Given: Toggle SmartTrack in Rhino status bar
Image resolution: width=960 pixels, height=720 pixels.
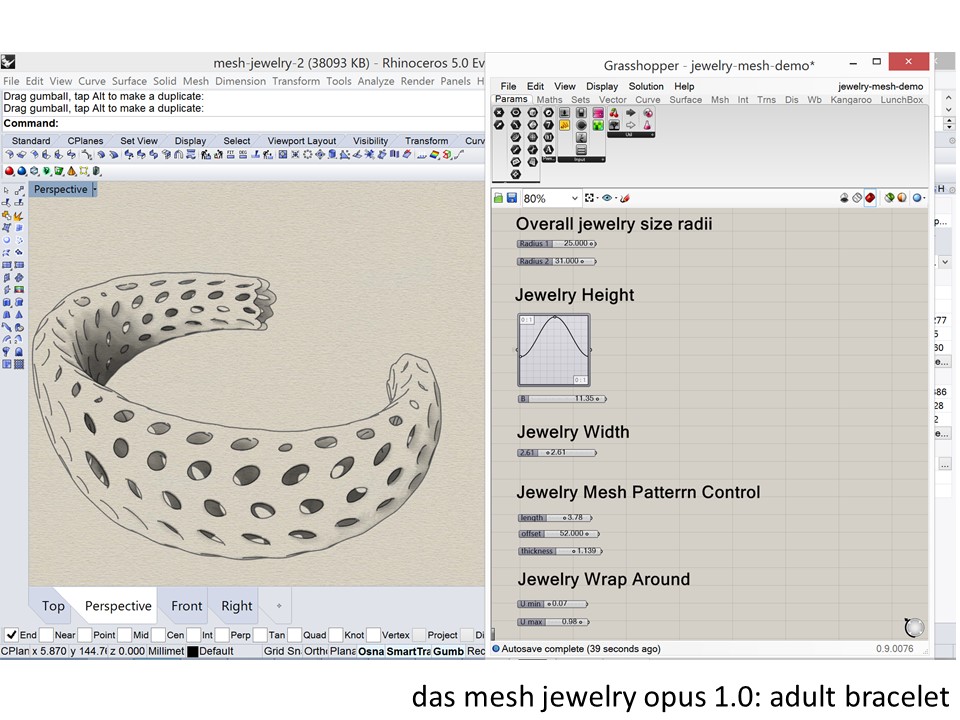Looking at the screenshot, I should coord(408,651).
